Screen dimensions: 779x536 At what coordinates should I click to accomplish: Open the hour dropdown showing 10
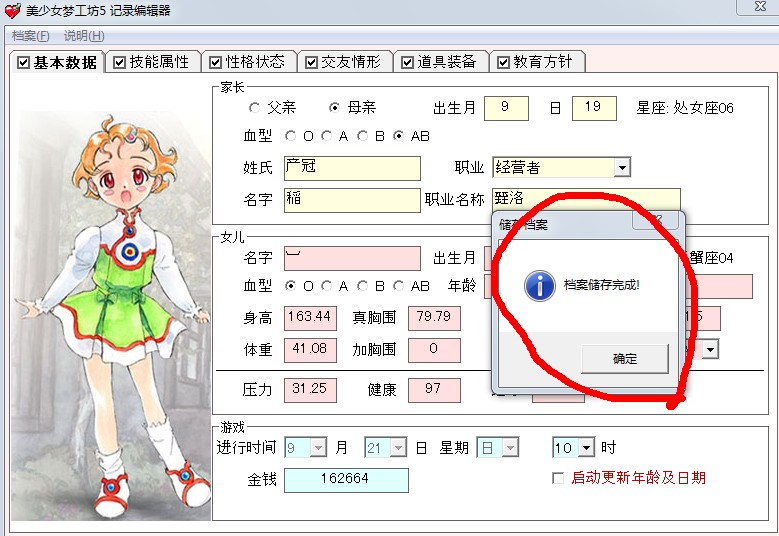[x=586, y=448]
